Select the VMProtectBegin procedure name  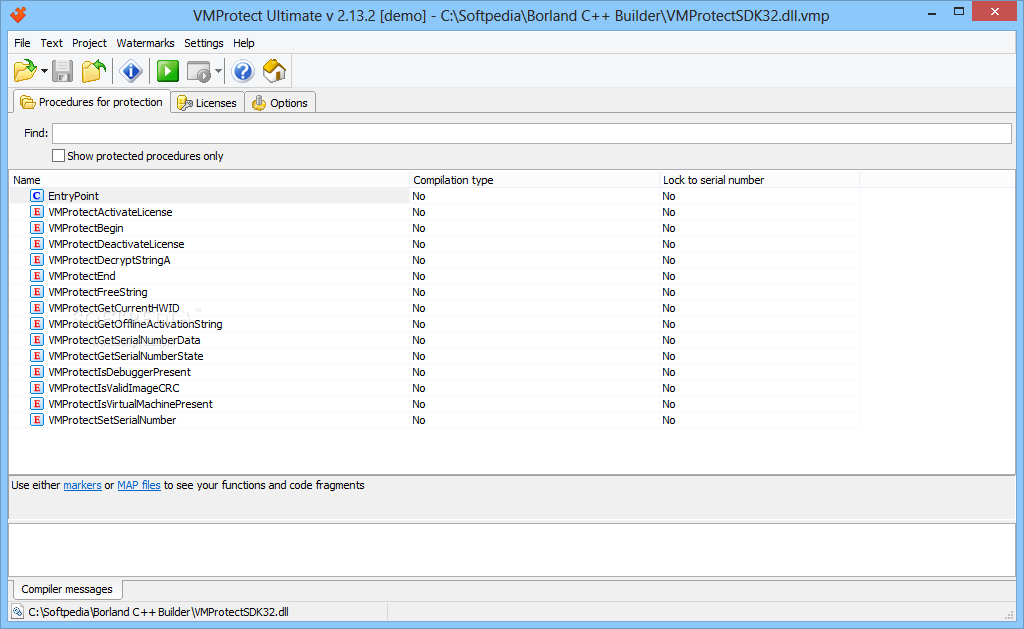pos(86,228)
